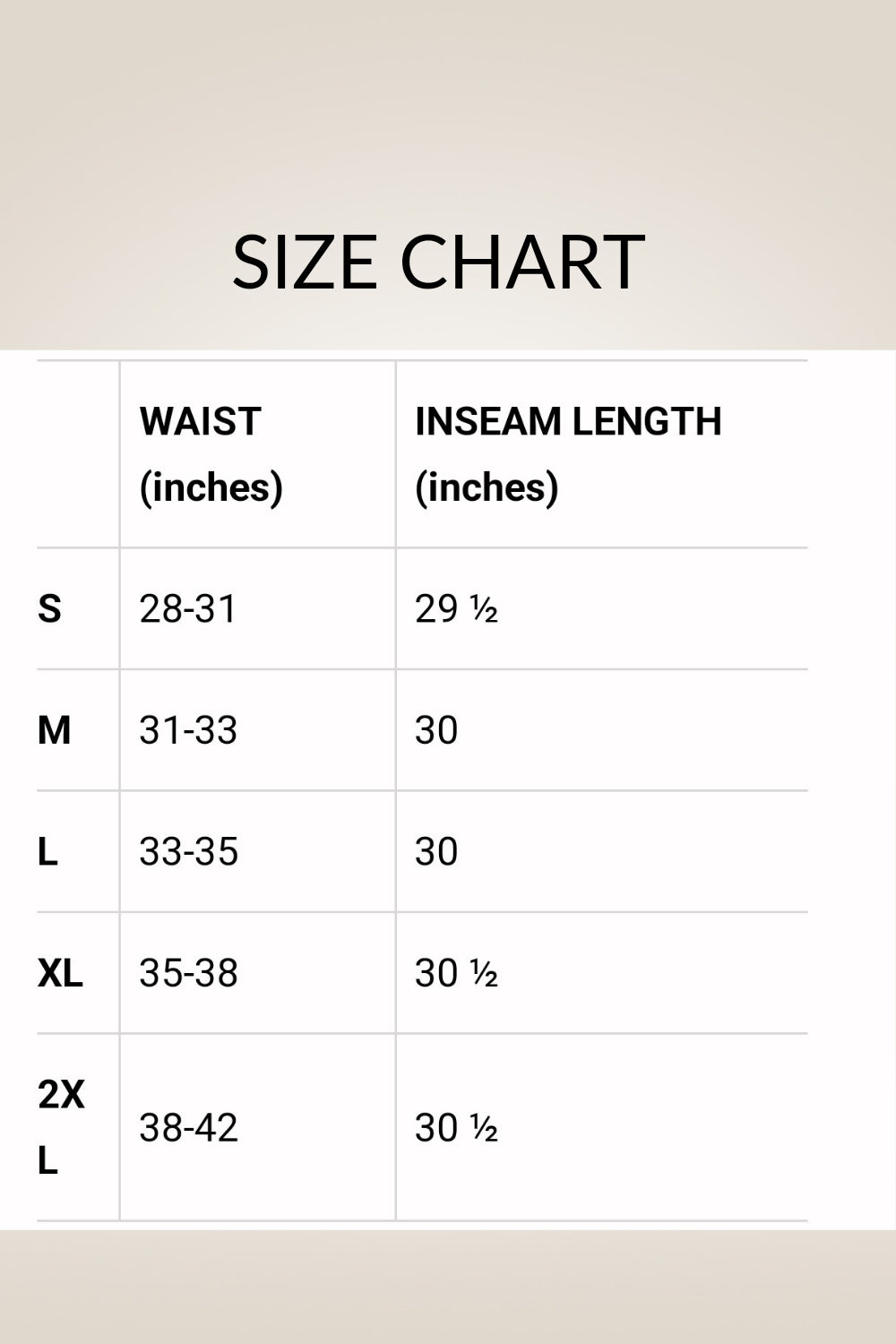Select the WAIST column header
Screen dimensions: 896x1344
(x=200, y=421)
